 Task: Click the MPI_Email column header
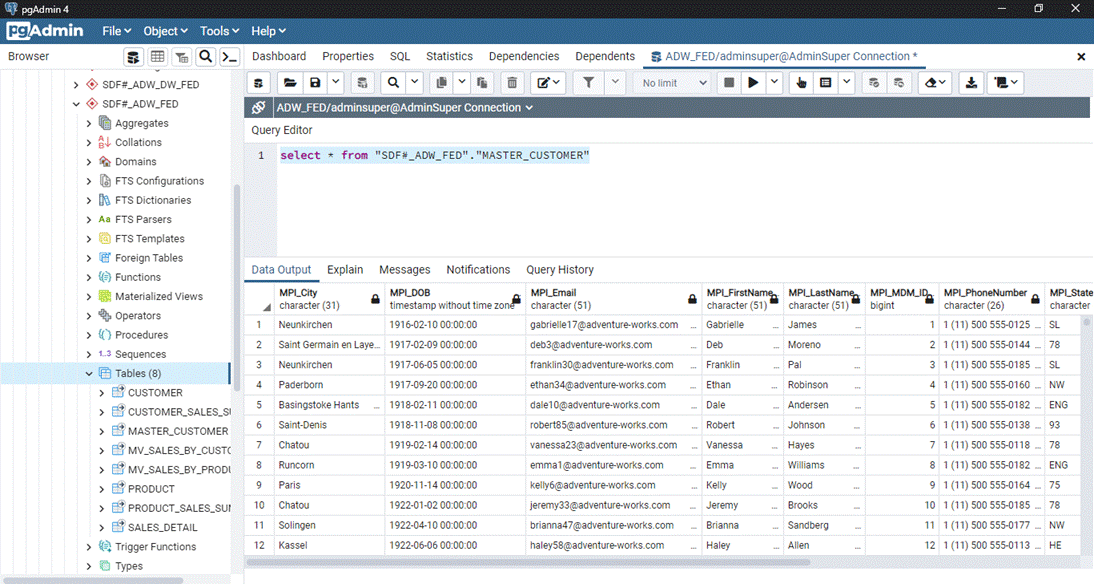click(x=613, y=299)
